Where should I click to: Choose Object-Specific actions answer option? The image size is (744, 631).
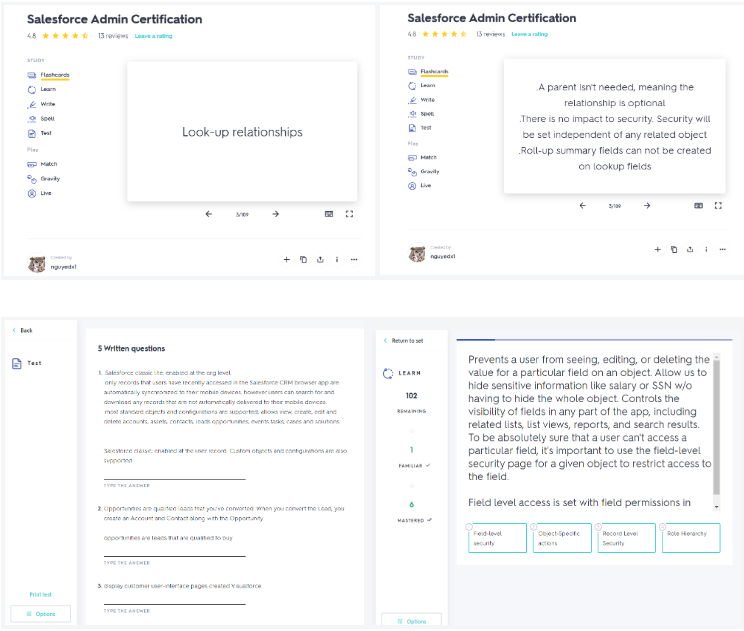[x=562, y=538]
